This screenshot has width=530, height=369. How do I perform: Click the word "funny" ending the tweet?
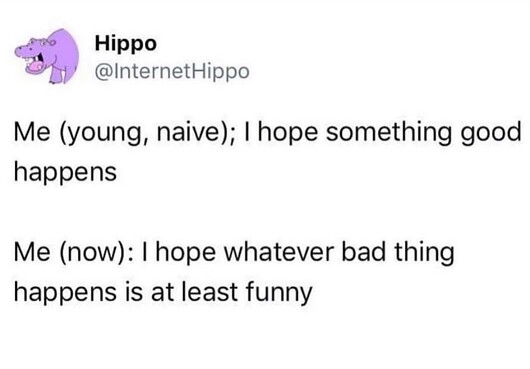279,293
